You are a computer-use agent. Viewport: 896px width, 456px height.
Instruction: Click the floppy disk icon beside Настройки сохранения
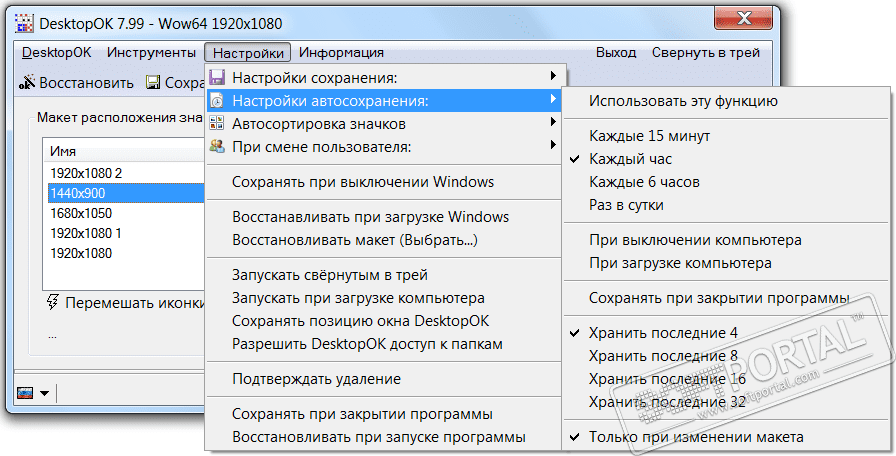tap(217, 77)
